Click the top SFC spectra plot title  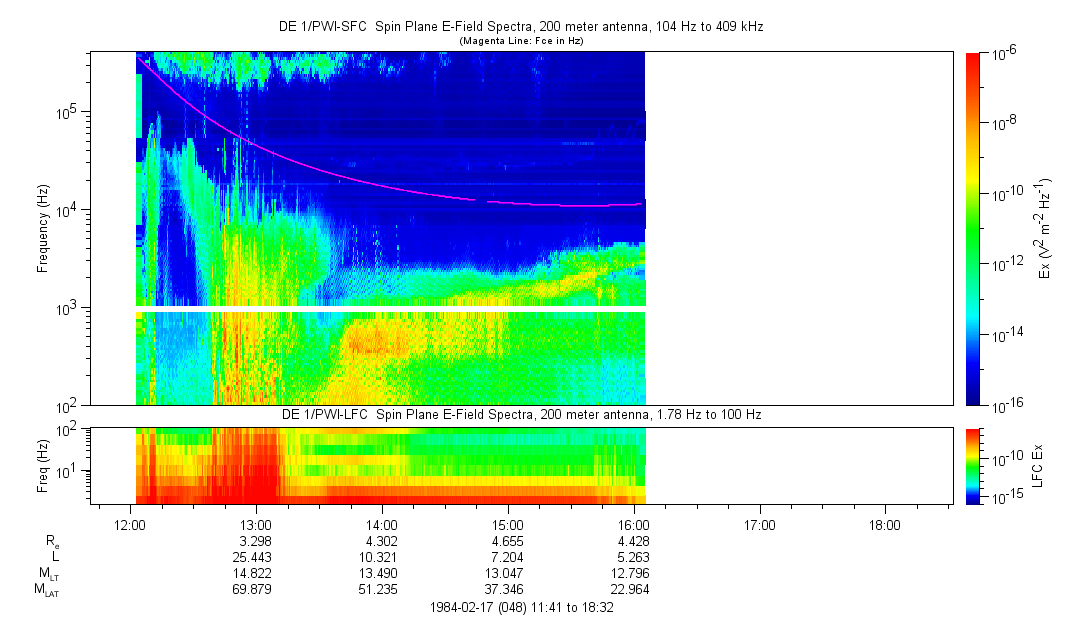(x=520, y=27)
